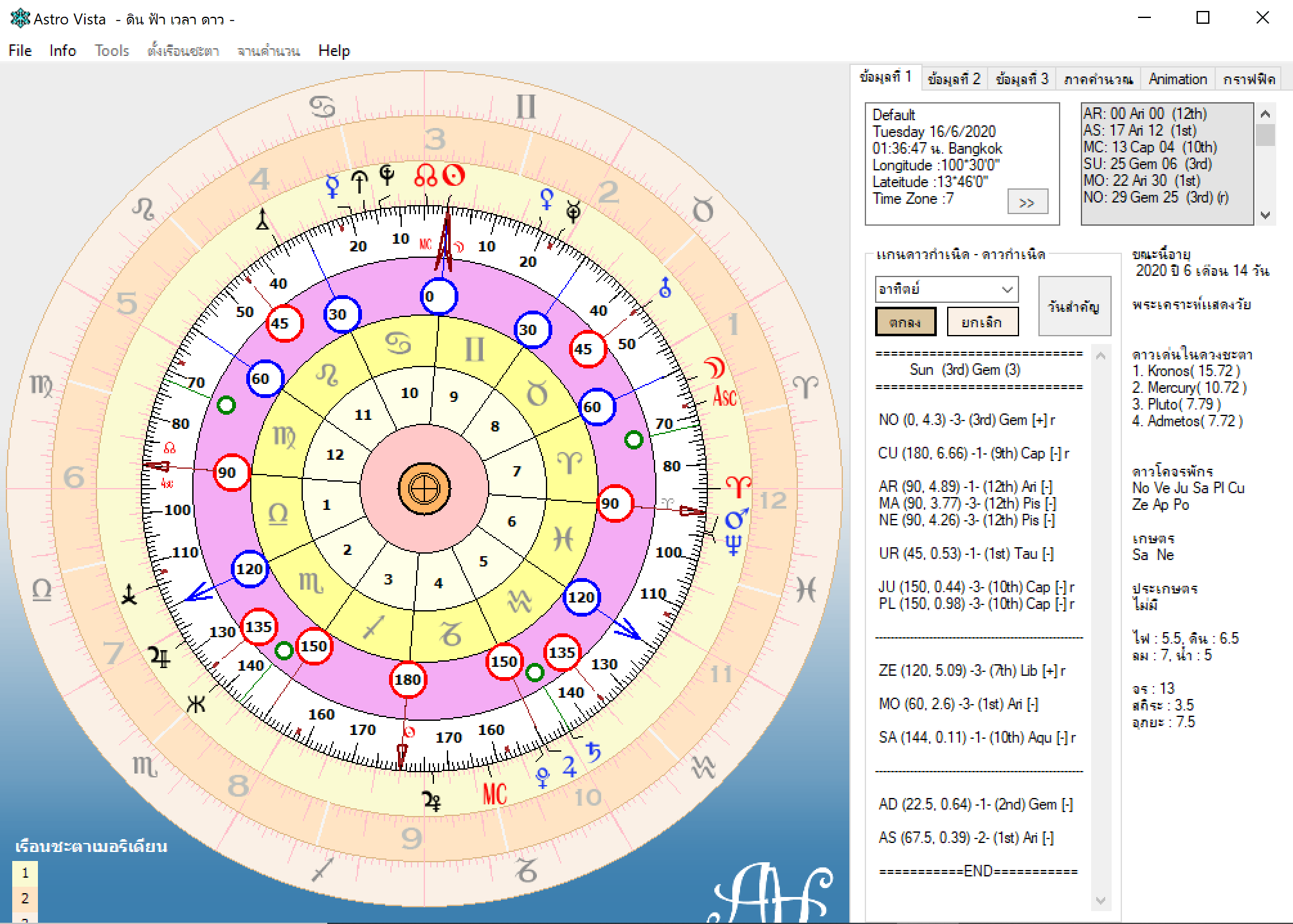1293x924 pixels.
Task: Switch to ข้อมูลที่ 2 tab
Action: pyautogui.click(x=954, y=79)
